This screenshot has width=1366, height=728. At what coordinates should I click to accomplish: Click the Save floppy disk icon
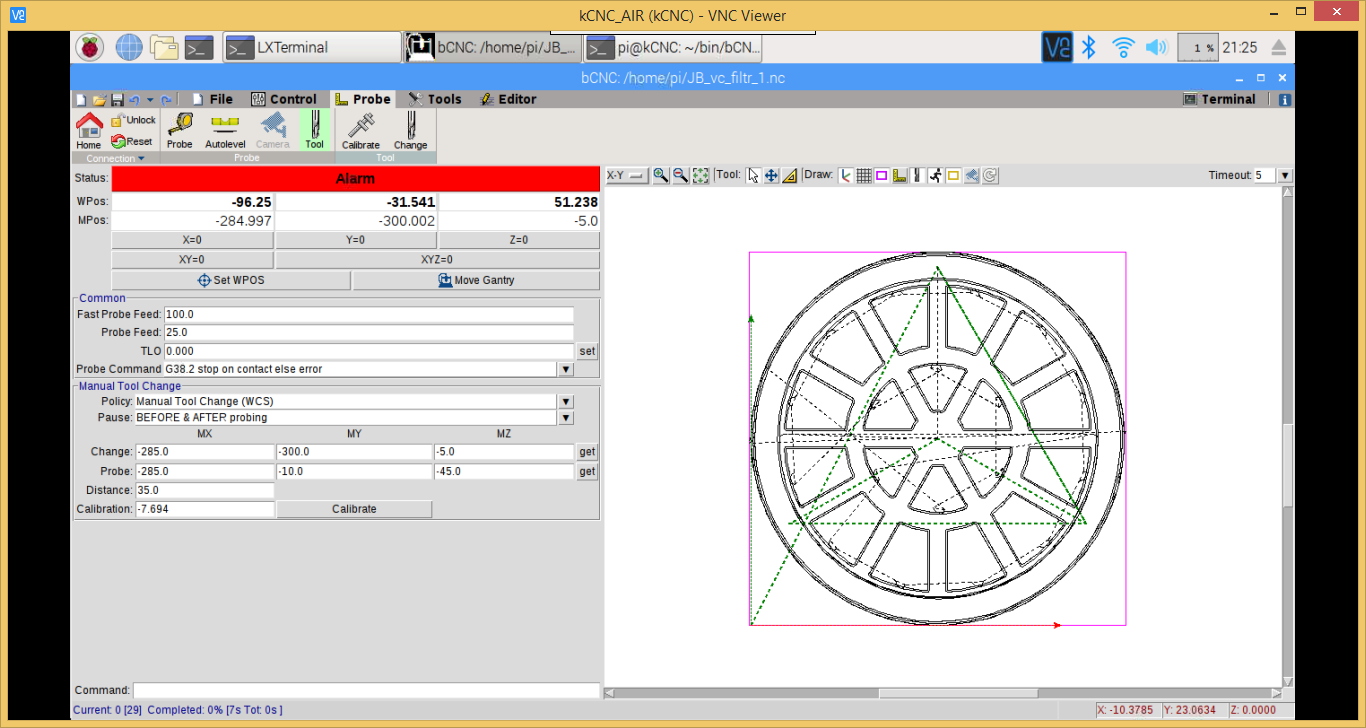click(x=117, y=100)
